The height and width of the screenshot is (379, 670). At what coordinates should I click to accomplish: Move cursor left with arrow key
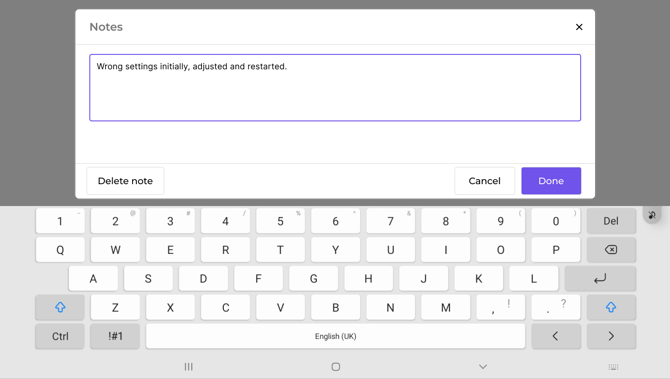(556, 336)
